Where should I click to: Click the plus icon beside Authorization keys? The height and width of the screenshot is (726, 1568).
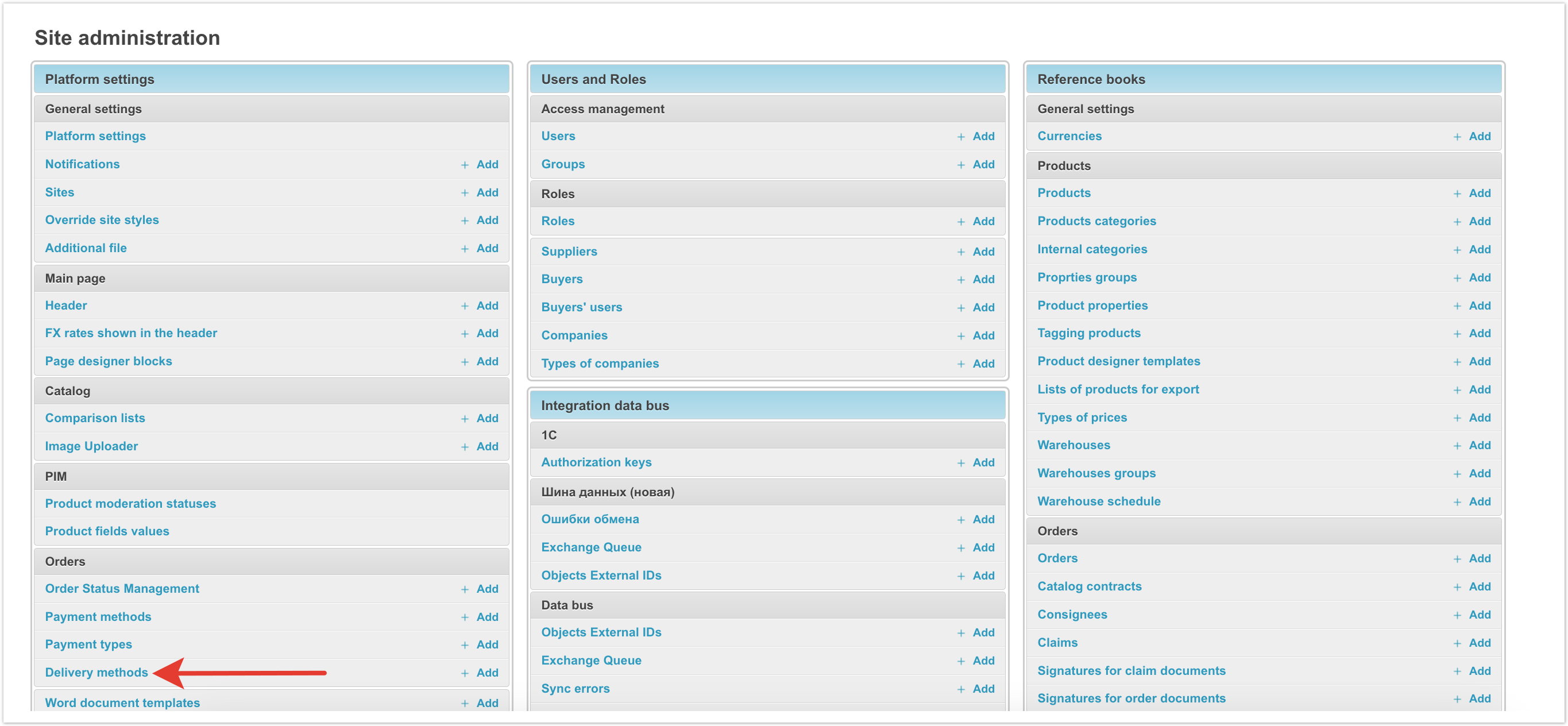(960, 462)
